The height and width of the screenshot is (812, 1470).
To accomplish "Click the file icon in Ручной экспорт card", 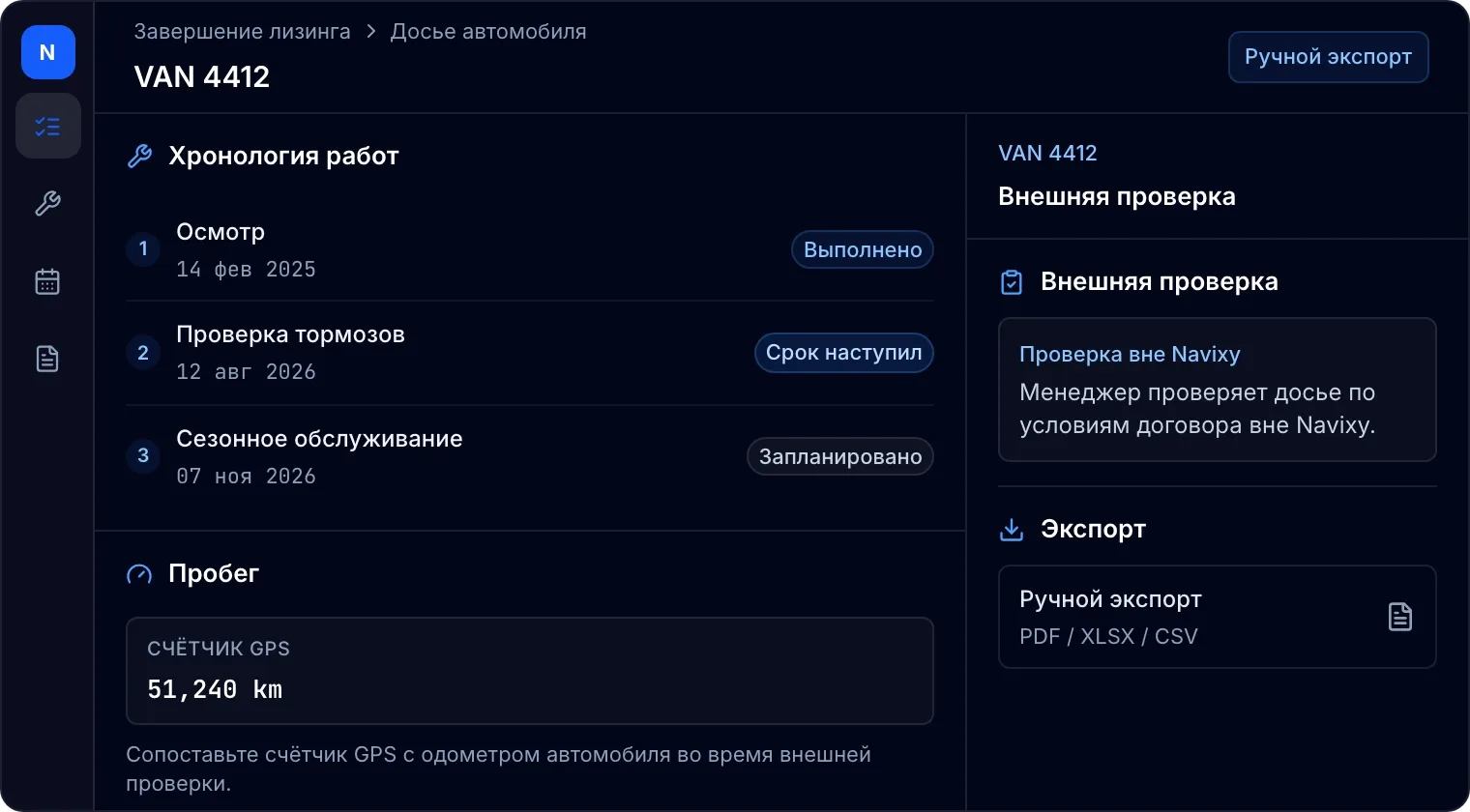I will pos(1399,617).
